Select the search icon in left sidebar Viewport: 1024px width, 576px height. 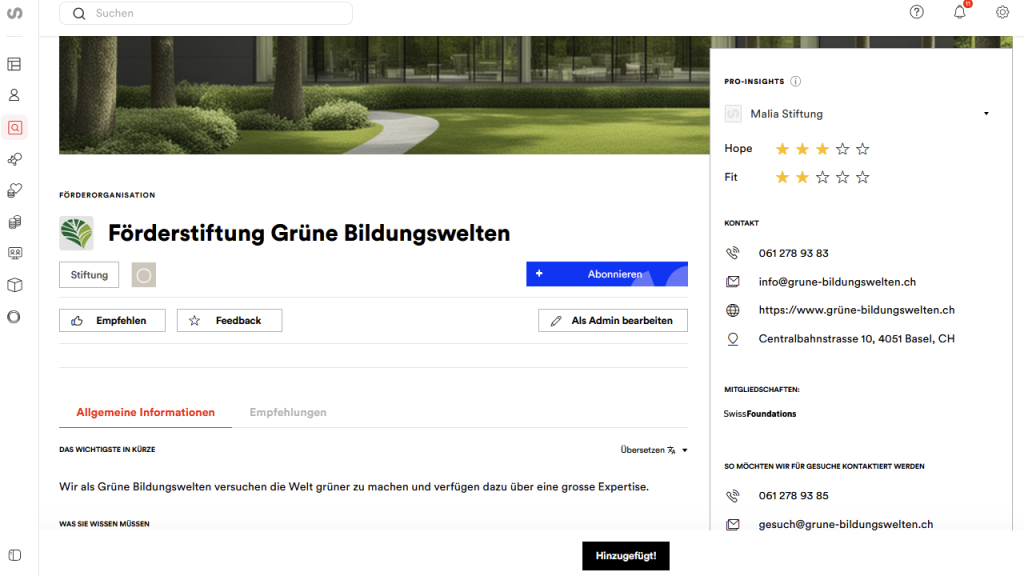point(14,127)
